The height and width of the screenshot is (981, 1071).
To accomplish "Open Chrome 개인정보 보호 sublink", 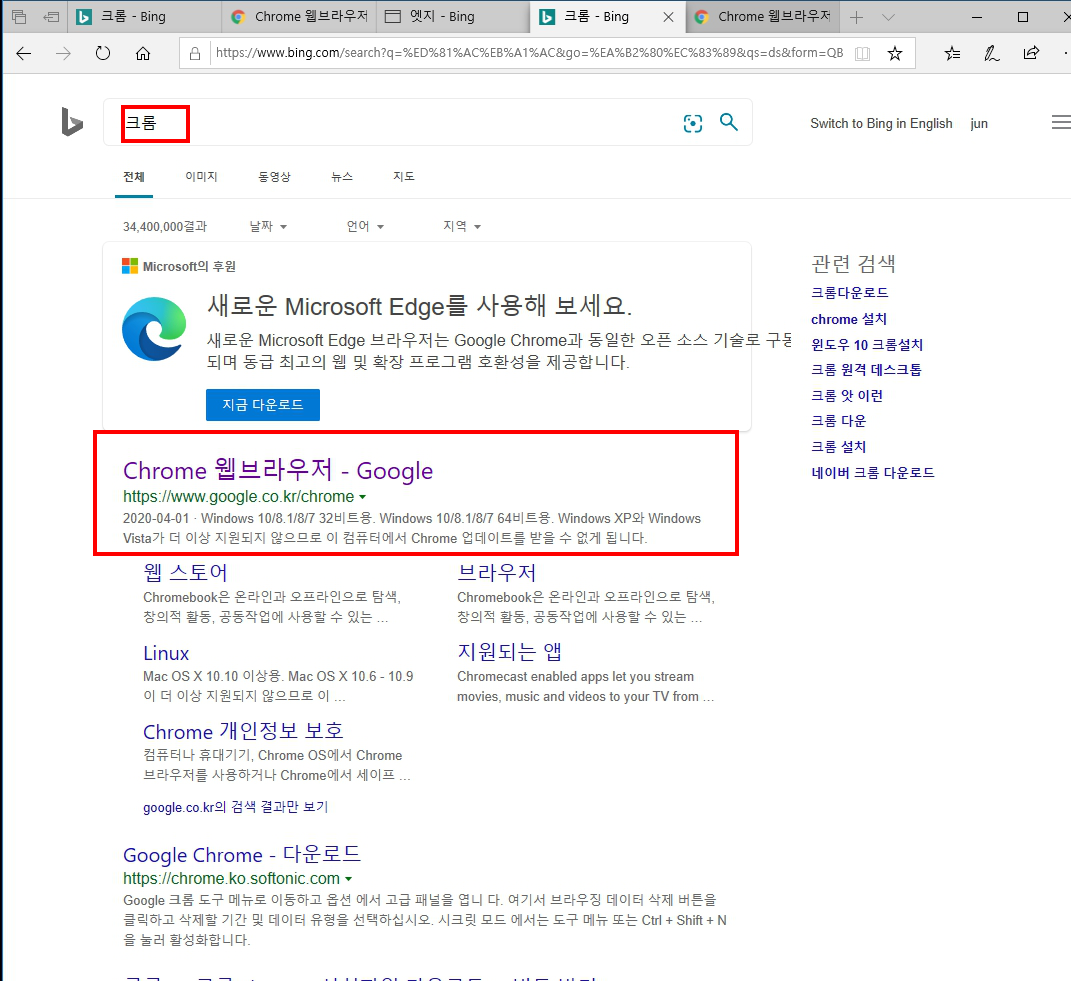I will point(243,732).
